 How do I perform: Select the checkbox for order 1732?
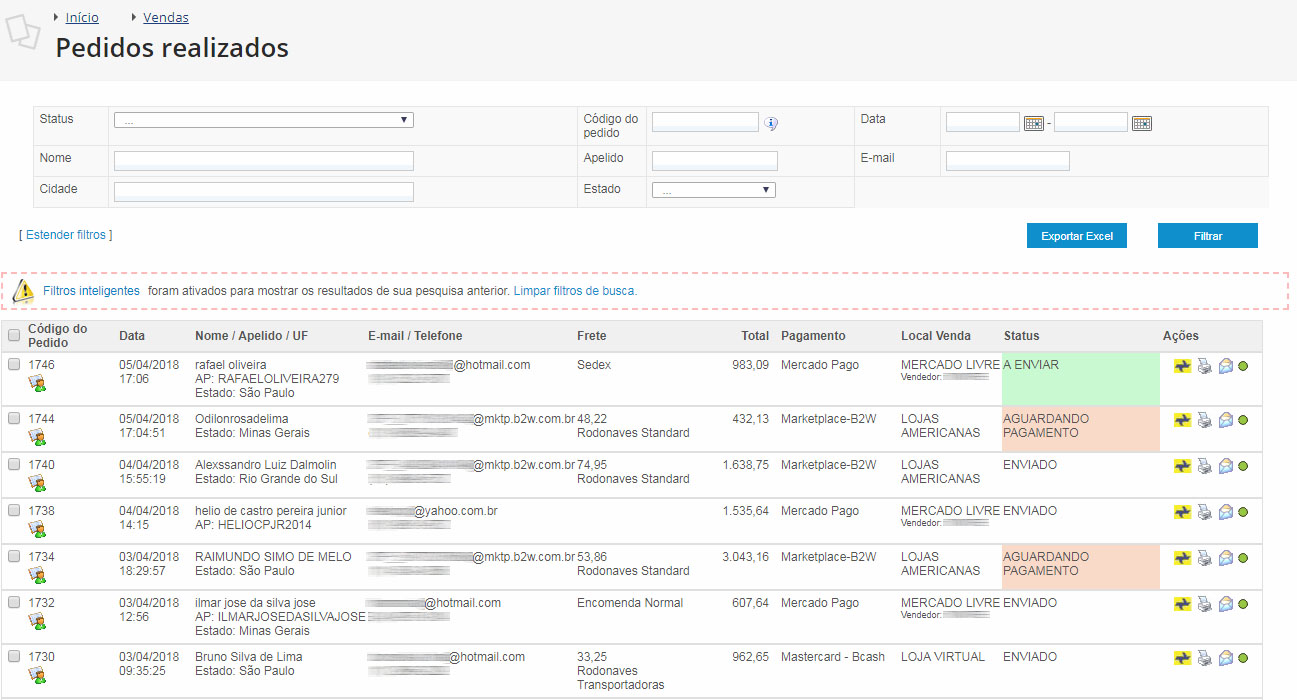(x=14, y=603)
